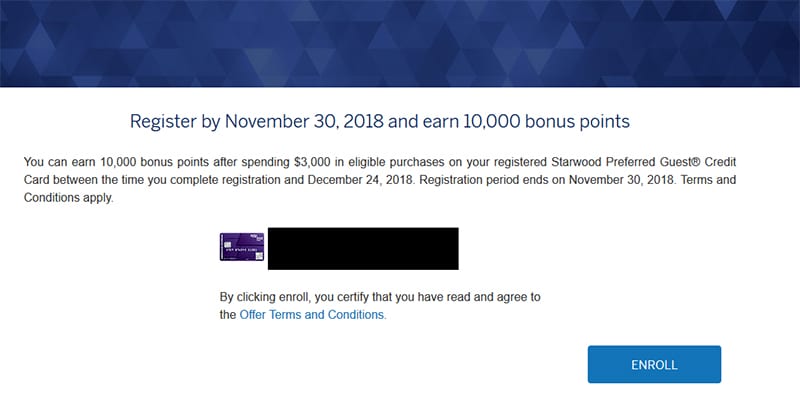Click the registered trademark ® symbol
The width and height of the screenshot is (800, 410).
coord(696,162)
